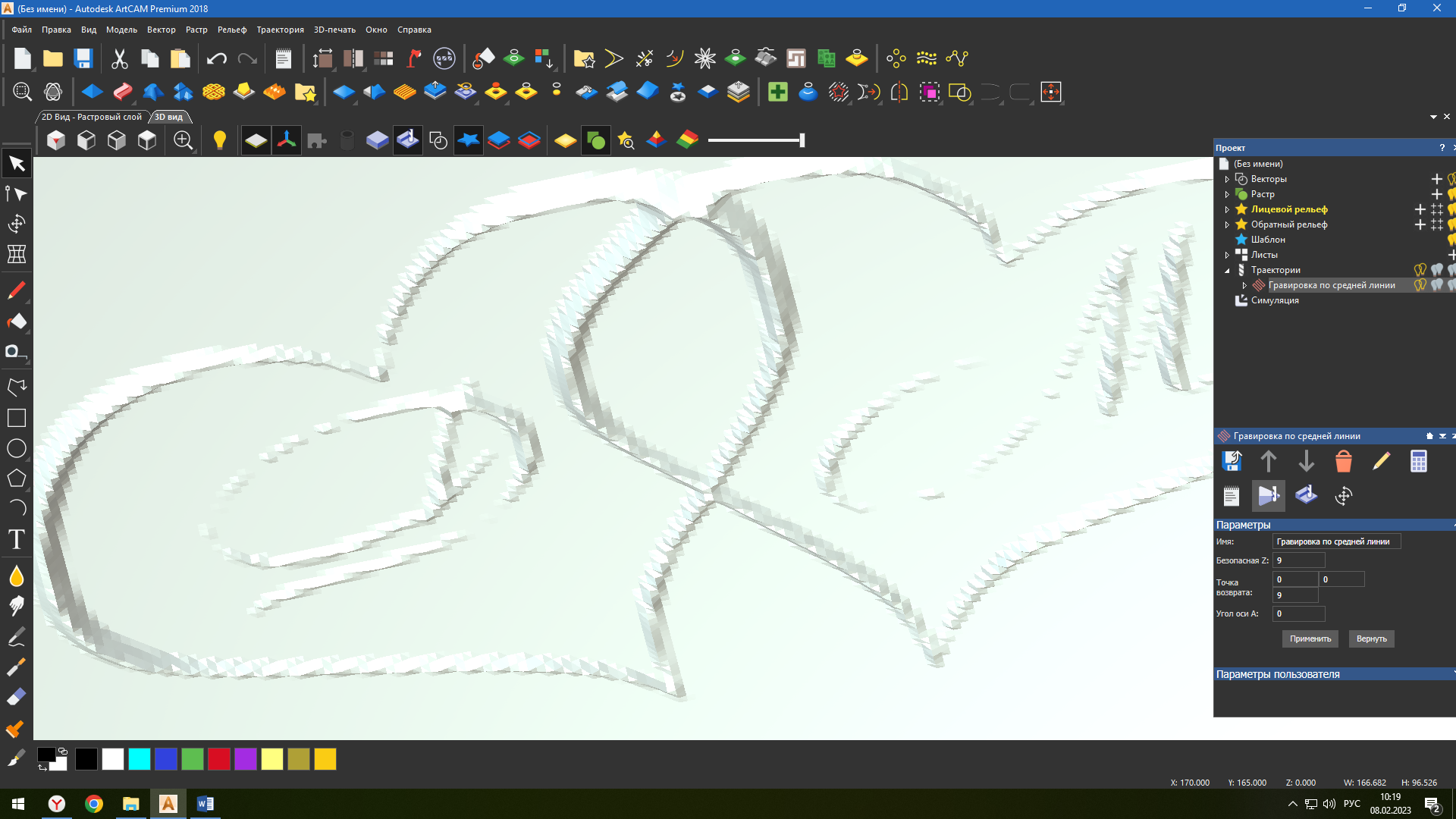This screenshot has height=819, width=1456.
Task: Click the Zoom magnifier in 3D toolbar
Action: (183, 140)
